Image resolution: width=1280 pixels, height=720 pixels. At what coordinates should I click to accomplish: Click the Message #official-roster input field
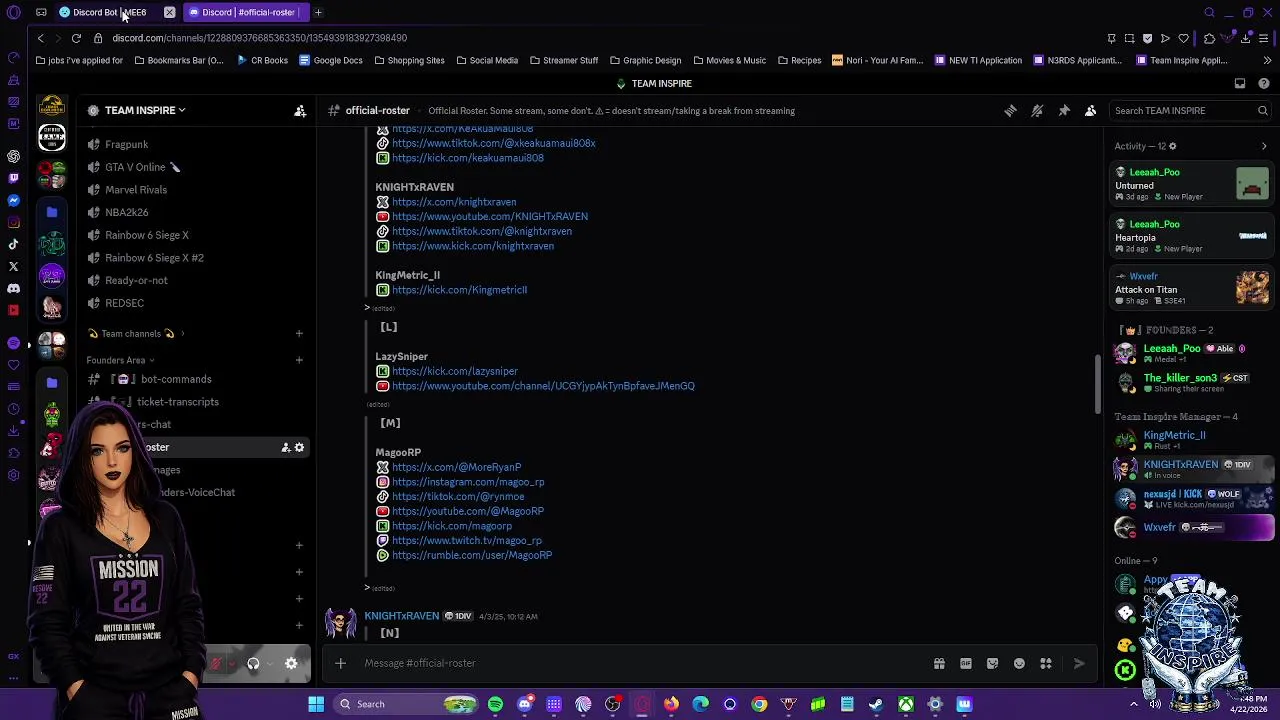(640, 663)
